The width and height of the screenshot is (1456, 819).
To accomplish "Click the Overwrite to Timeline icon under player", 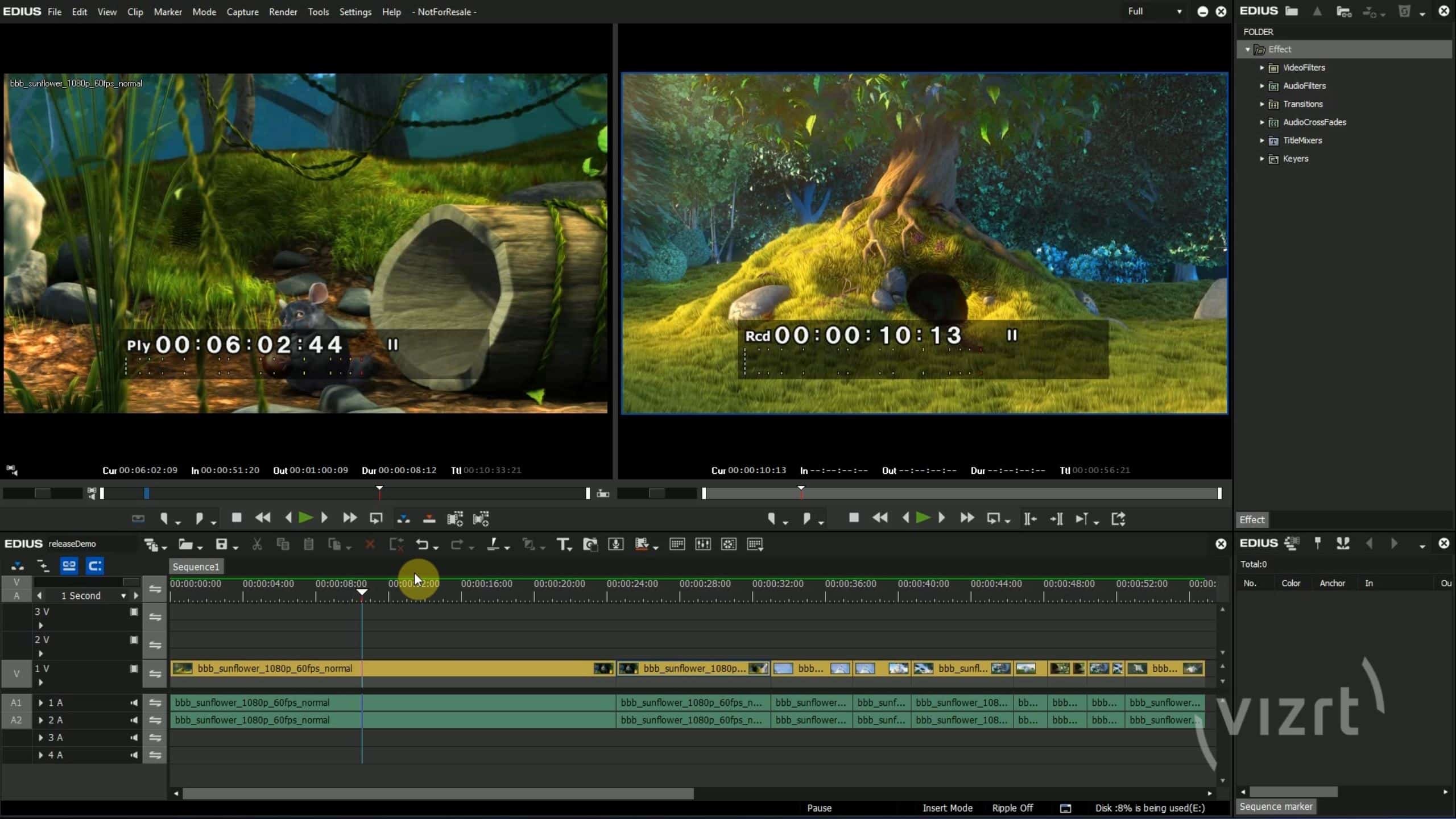I will [x=429, y=518].
